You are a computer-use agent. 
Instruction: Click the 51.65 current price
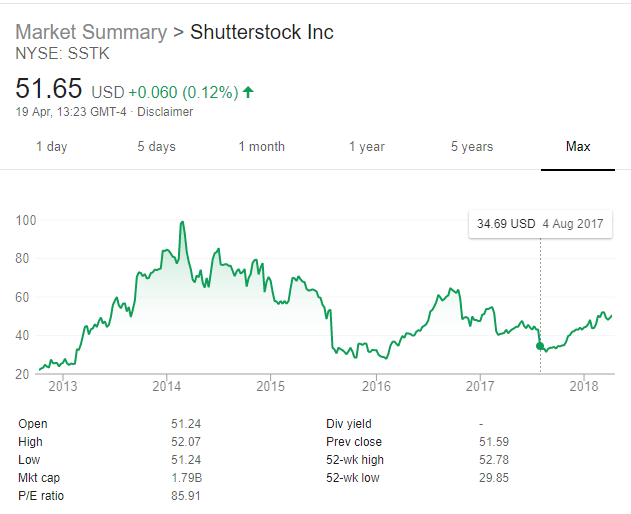tap(48, 90)
